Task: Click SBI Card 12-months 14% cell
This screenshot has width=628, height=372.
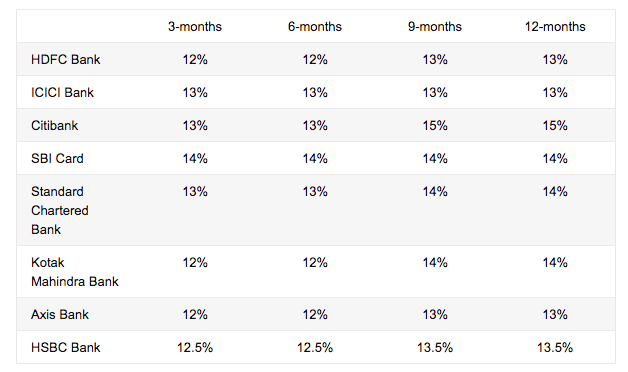Action: 555,159
